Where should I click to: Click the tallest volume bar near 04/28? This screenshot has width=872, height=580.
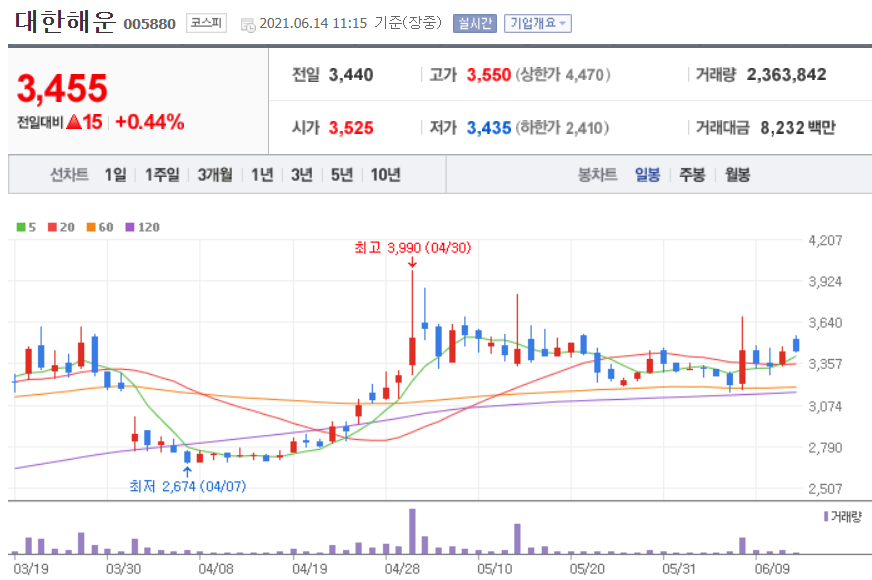412,531
